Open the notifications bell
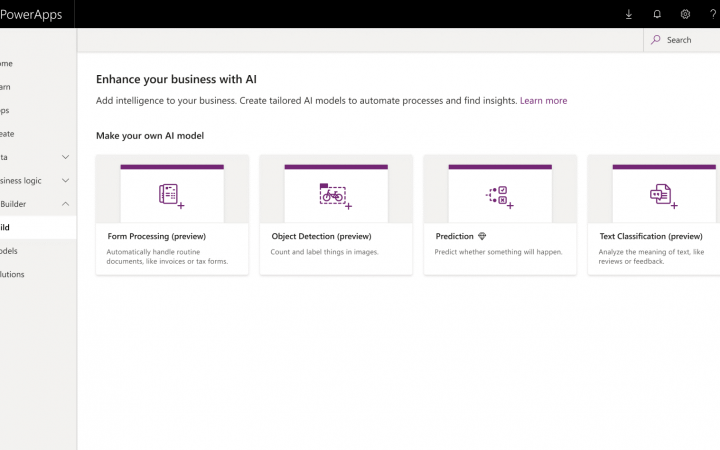The image size is (720, 450). tap(657, 14)
